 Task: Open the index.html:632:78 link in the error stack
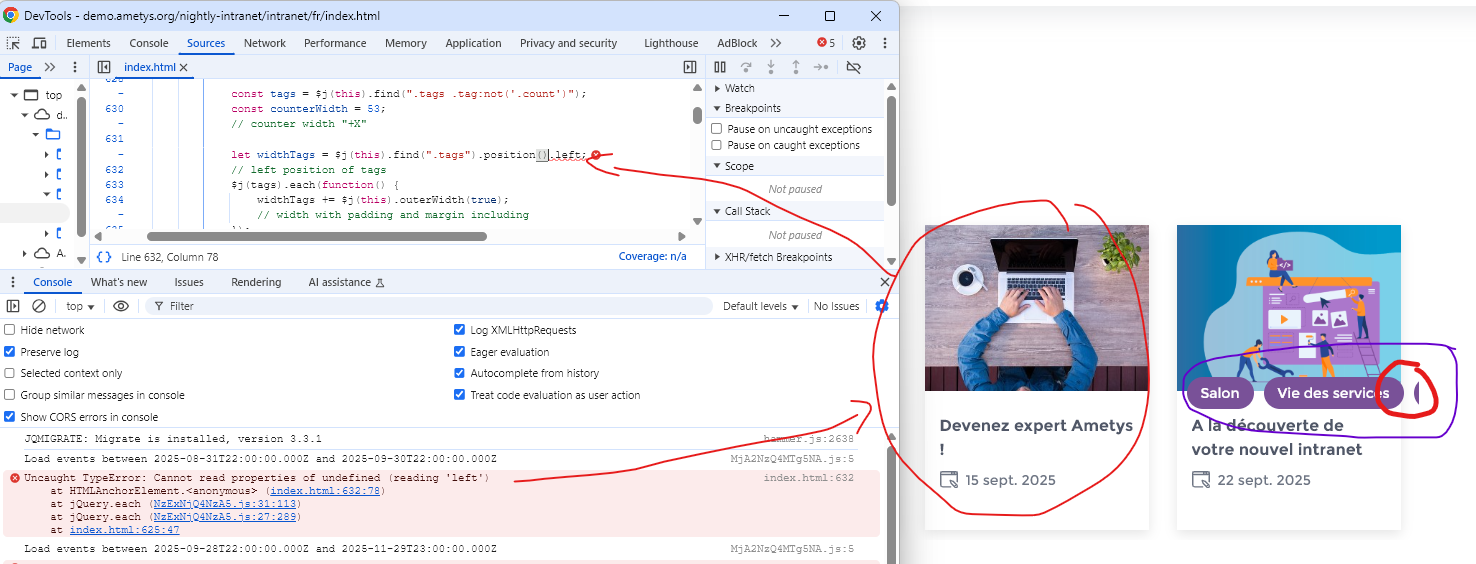pos(325,491)
